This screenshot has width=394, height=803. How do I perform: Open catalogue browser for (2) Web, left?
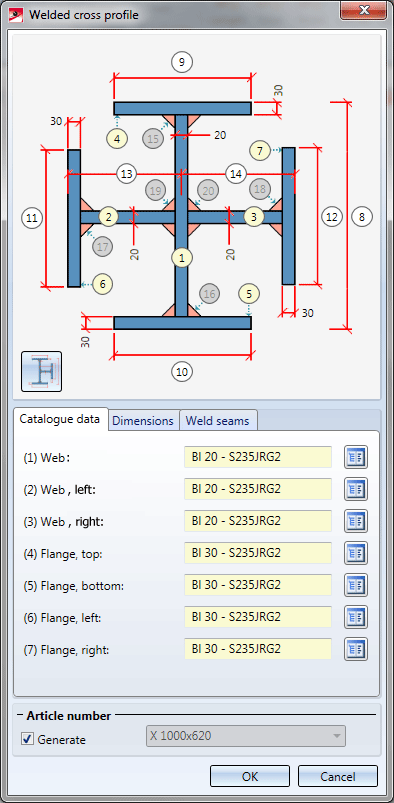click(356, 489)
